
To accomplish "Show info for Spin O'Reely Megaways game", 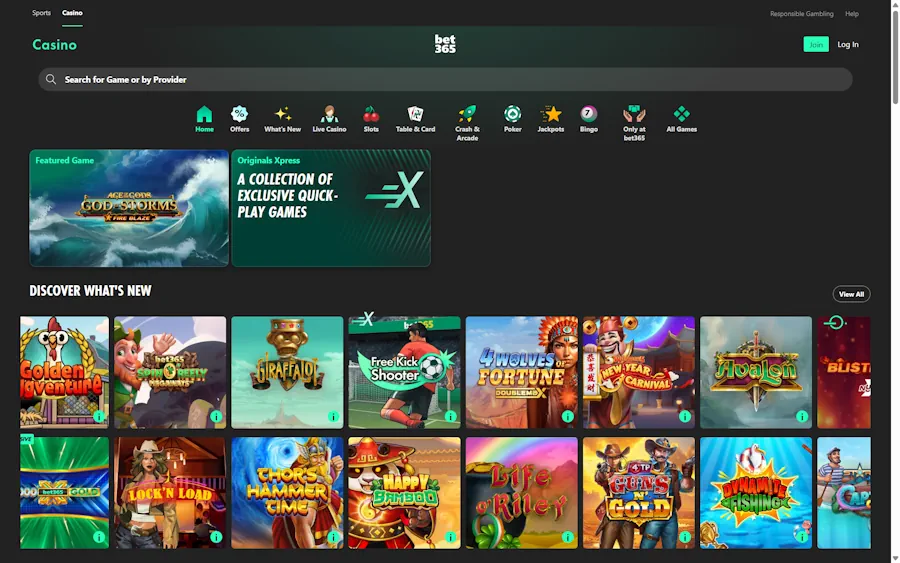I will [216, 416].
